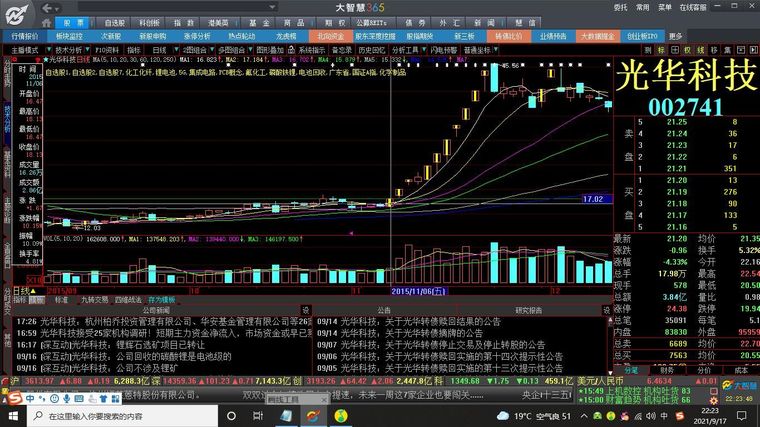Switch to the 债券 tab
The image size is (760, 427).
coord(415,23)
